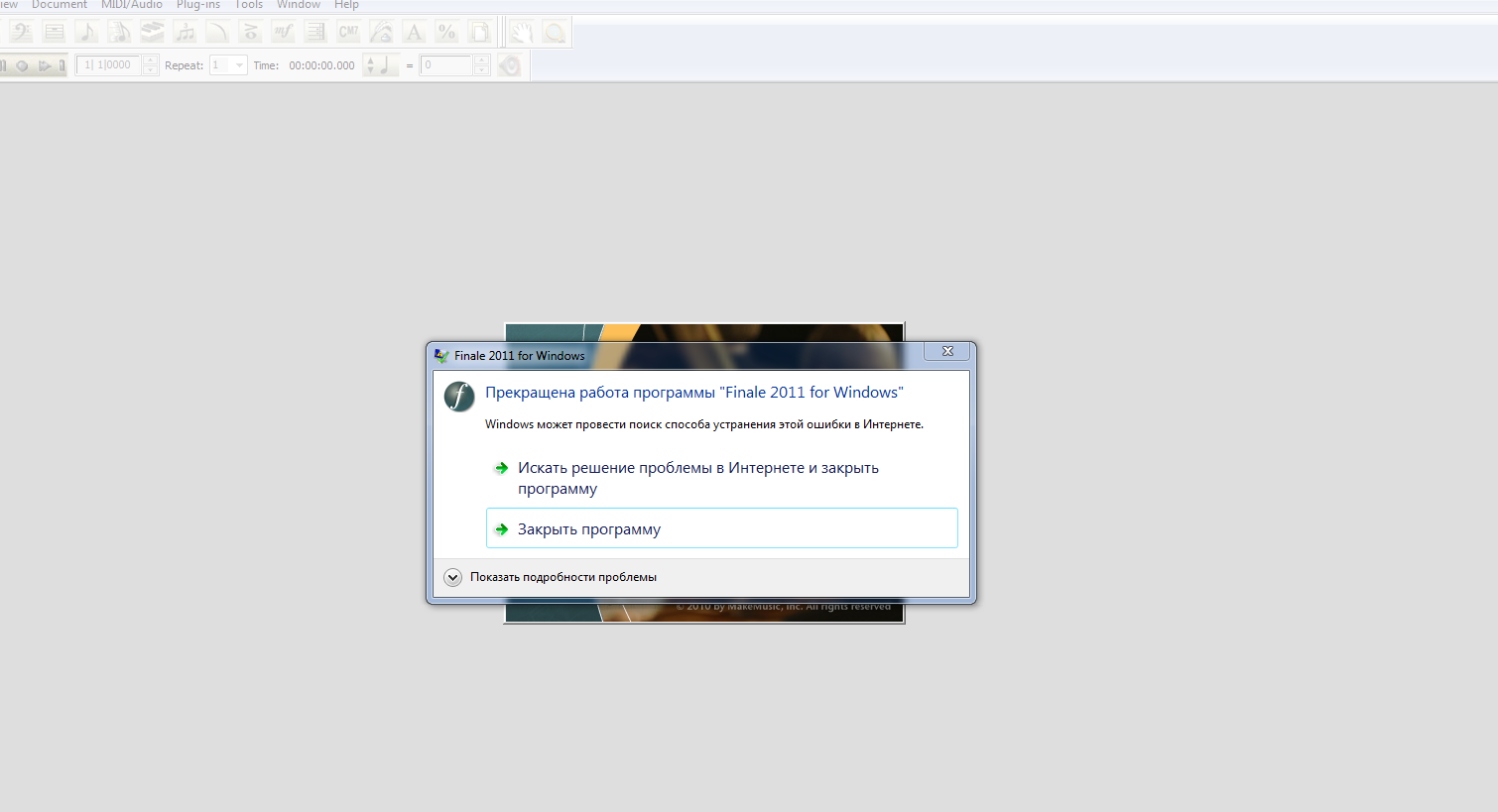Viewport: 1498px width, 812px height.
Task: Open the Tools menu
Action: point(249,5)
